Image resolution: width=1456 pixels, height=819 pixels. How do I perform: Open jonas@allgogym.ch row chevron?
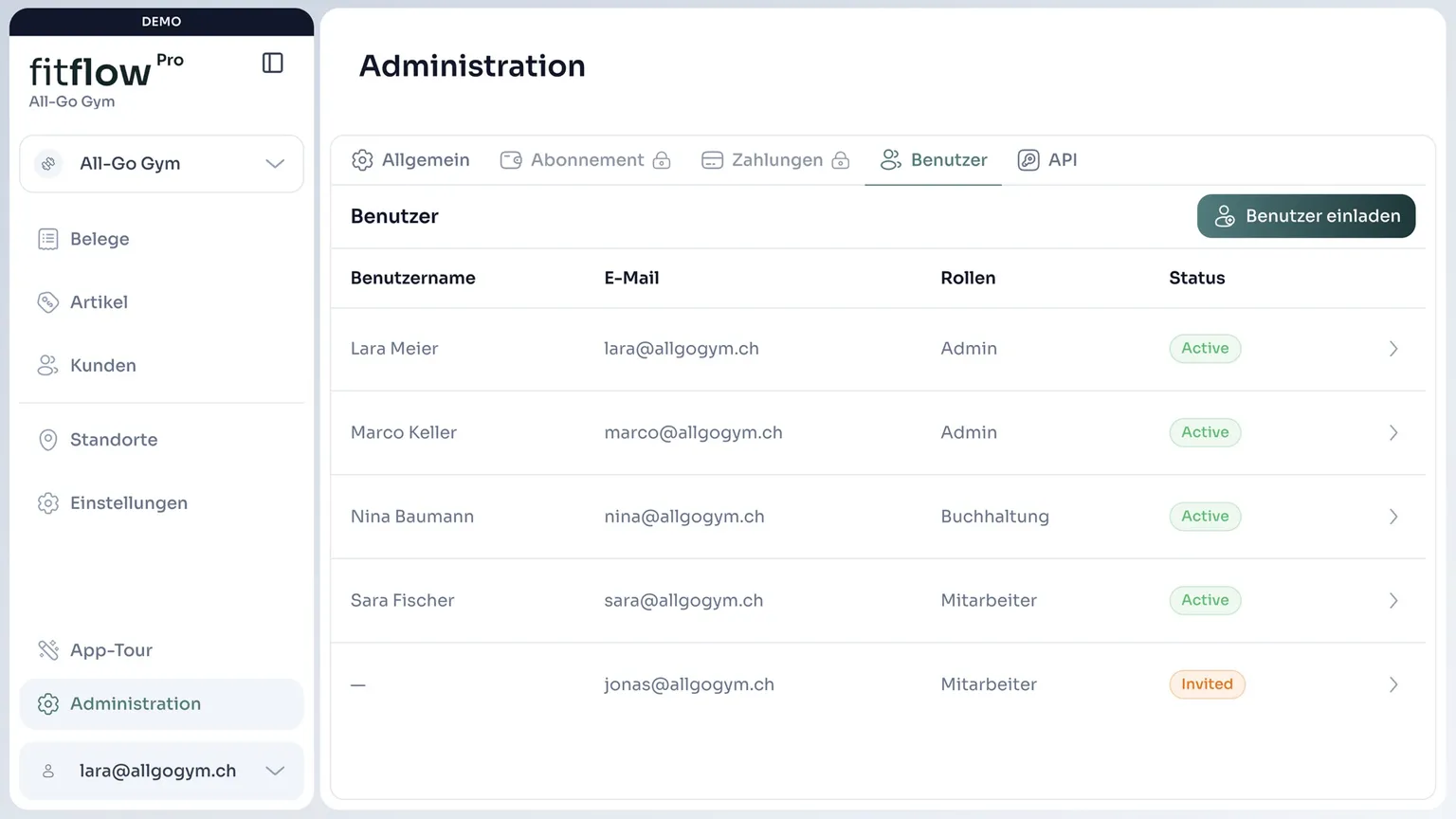1393,684
